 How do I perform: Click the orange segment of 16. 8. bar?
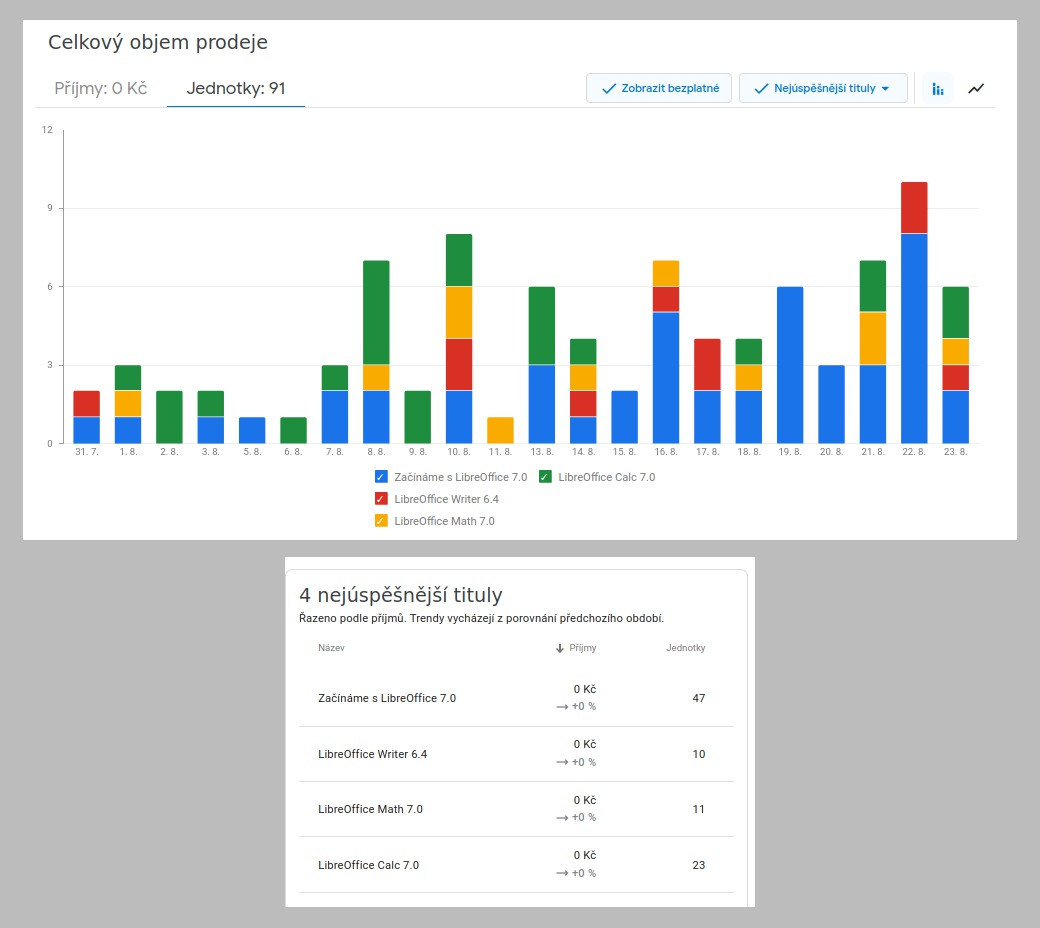[x=666, y=273]
